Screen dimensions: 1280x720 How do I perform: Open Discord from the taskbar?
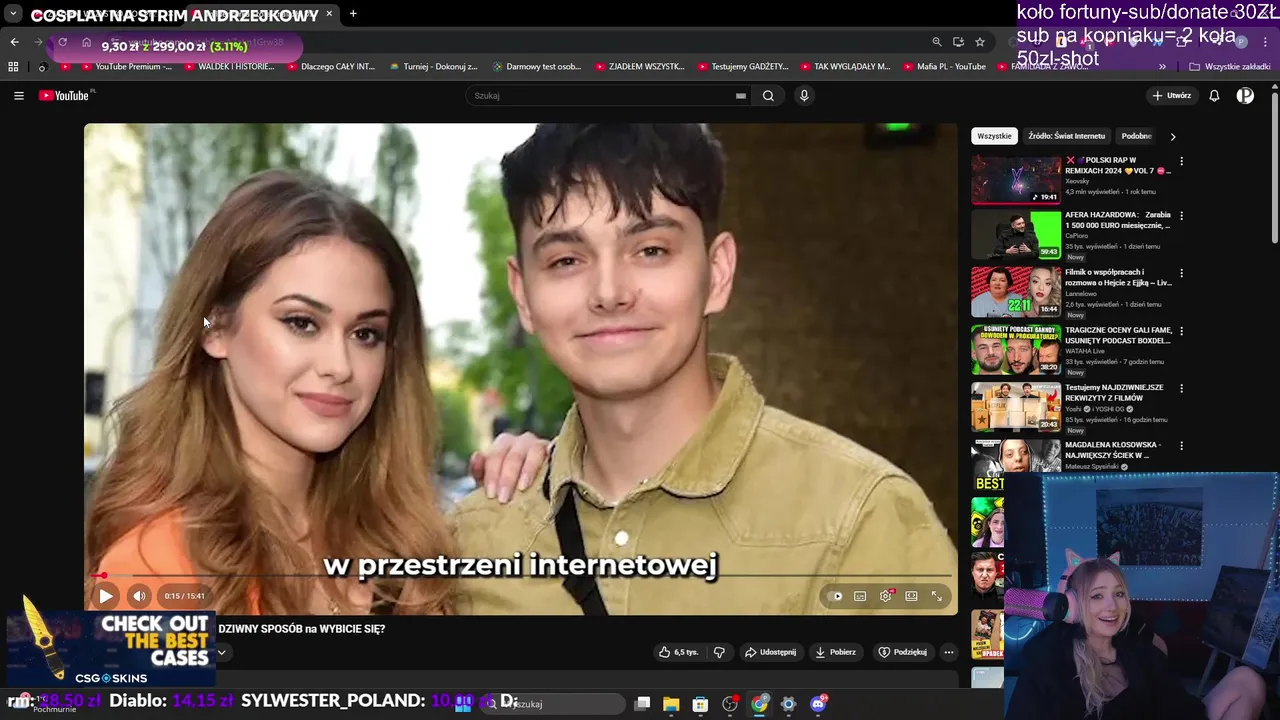click(x=818, y=704)
